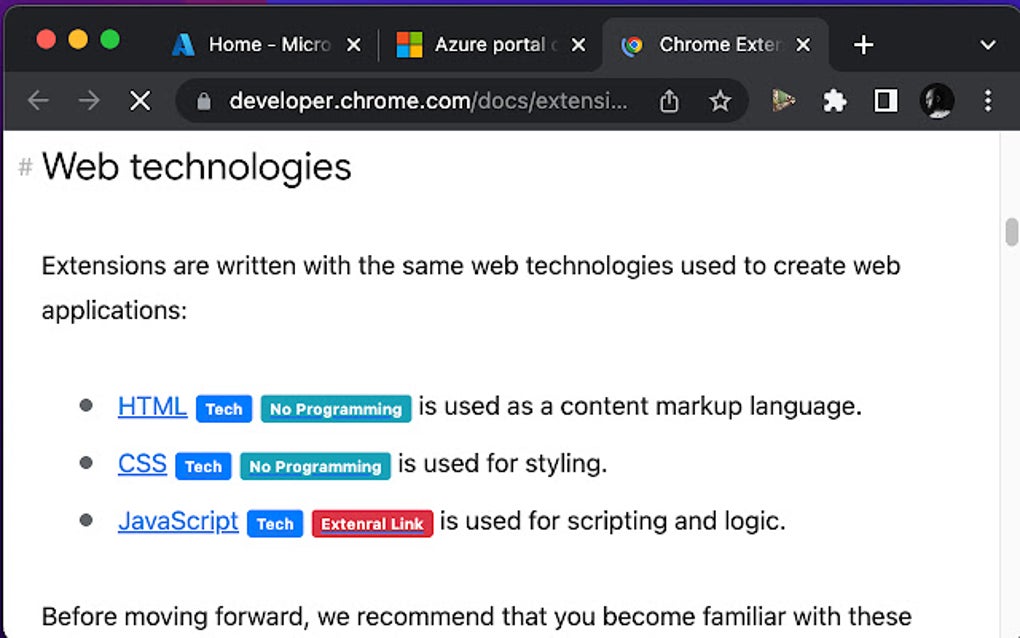Click the page scrollbar thumb
1020x638 pixels.
(x=1008, y=232)
